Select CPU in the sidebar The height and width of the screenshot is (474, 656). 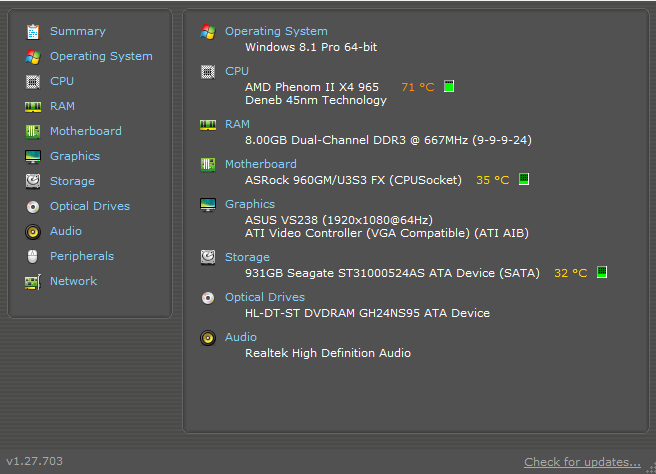pos(62,81)
